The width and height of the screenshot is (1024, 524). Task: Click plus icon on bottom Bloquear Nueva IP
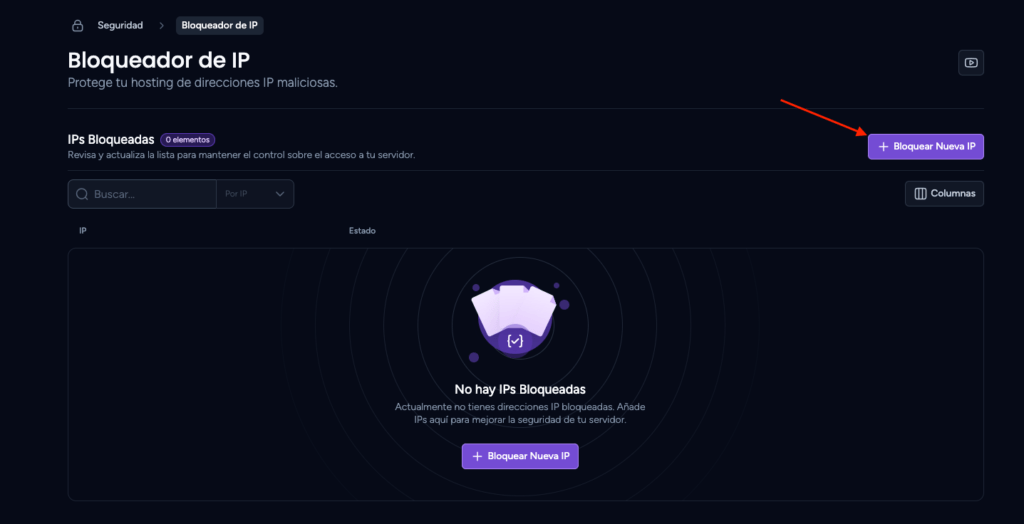[477, 456]
